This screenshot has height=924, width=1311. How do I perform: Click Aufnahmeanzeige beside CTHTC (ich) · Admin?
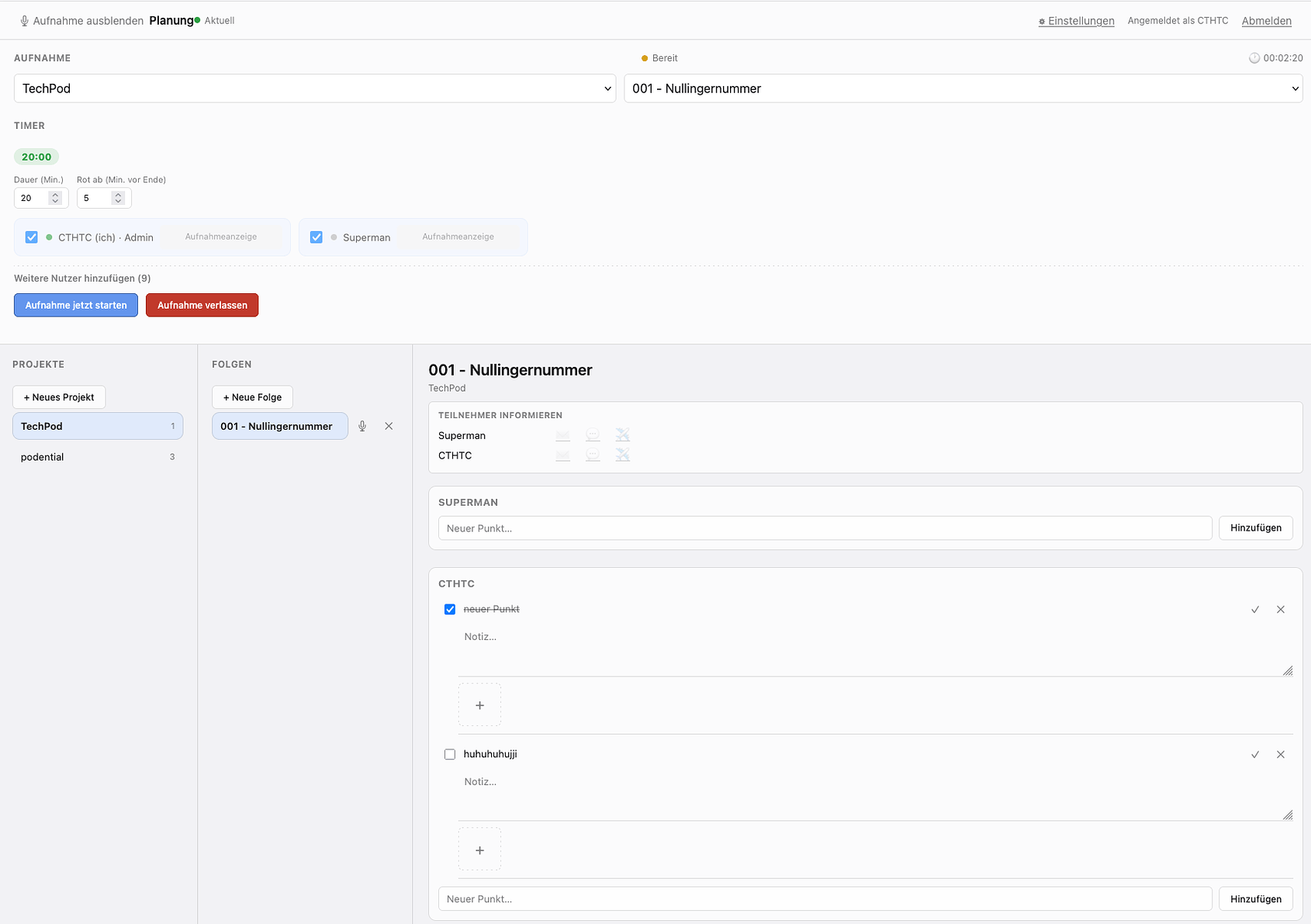click(221, 237)
